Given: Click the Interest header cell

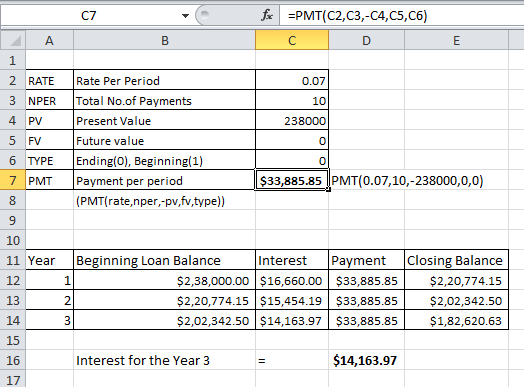Looking at the screenshot, I should (x=292, y=260).
